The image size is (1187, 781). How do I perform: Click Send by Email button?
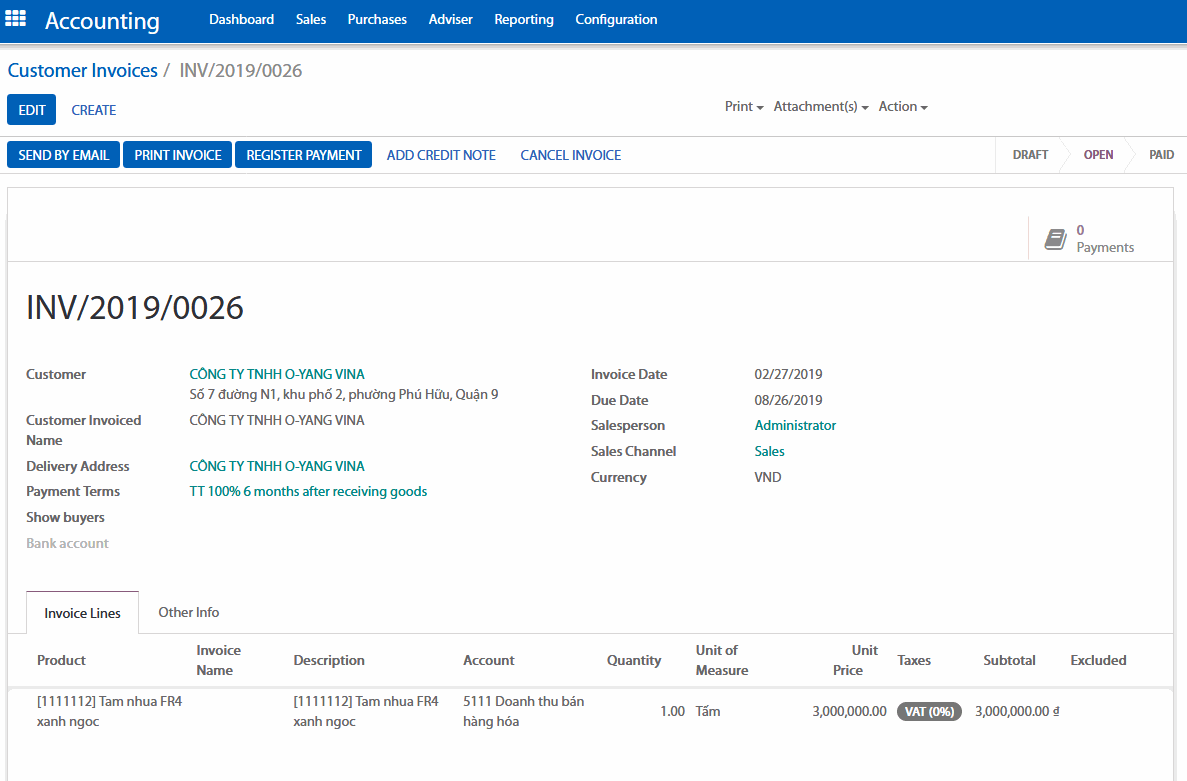tap(64, 155)
